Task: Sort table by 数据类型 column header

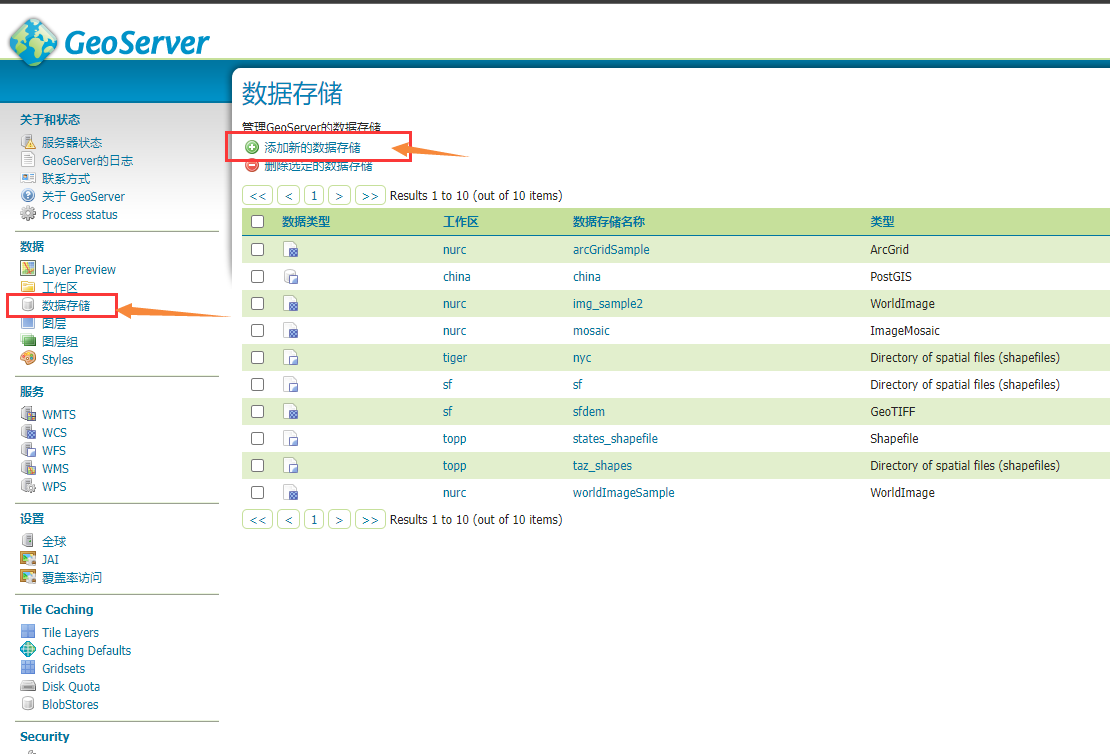Action: 306,222
